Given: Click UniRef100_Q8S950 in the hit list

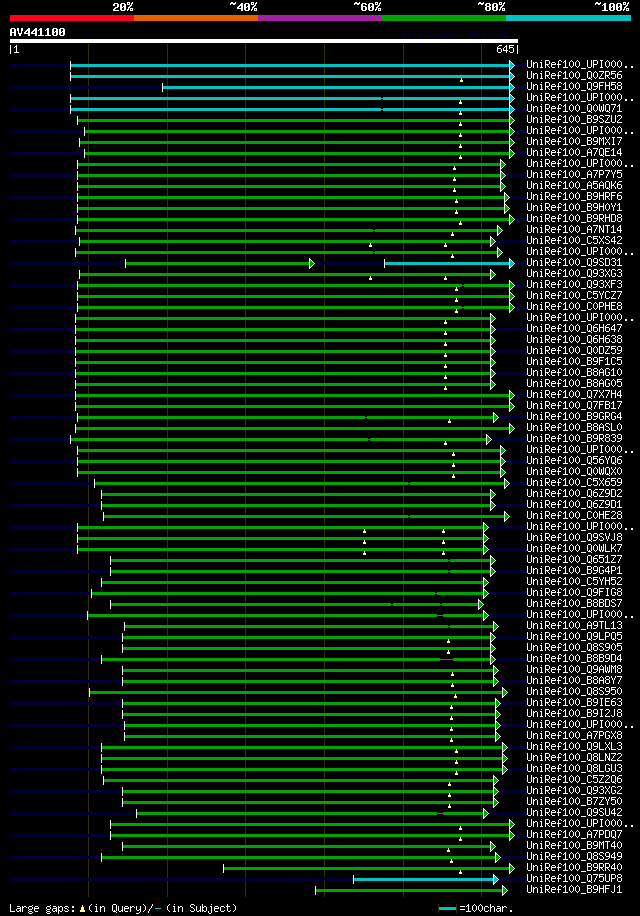Looking at the screenshot, I should 574,692.
